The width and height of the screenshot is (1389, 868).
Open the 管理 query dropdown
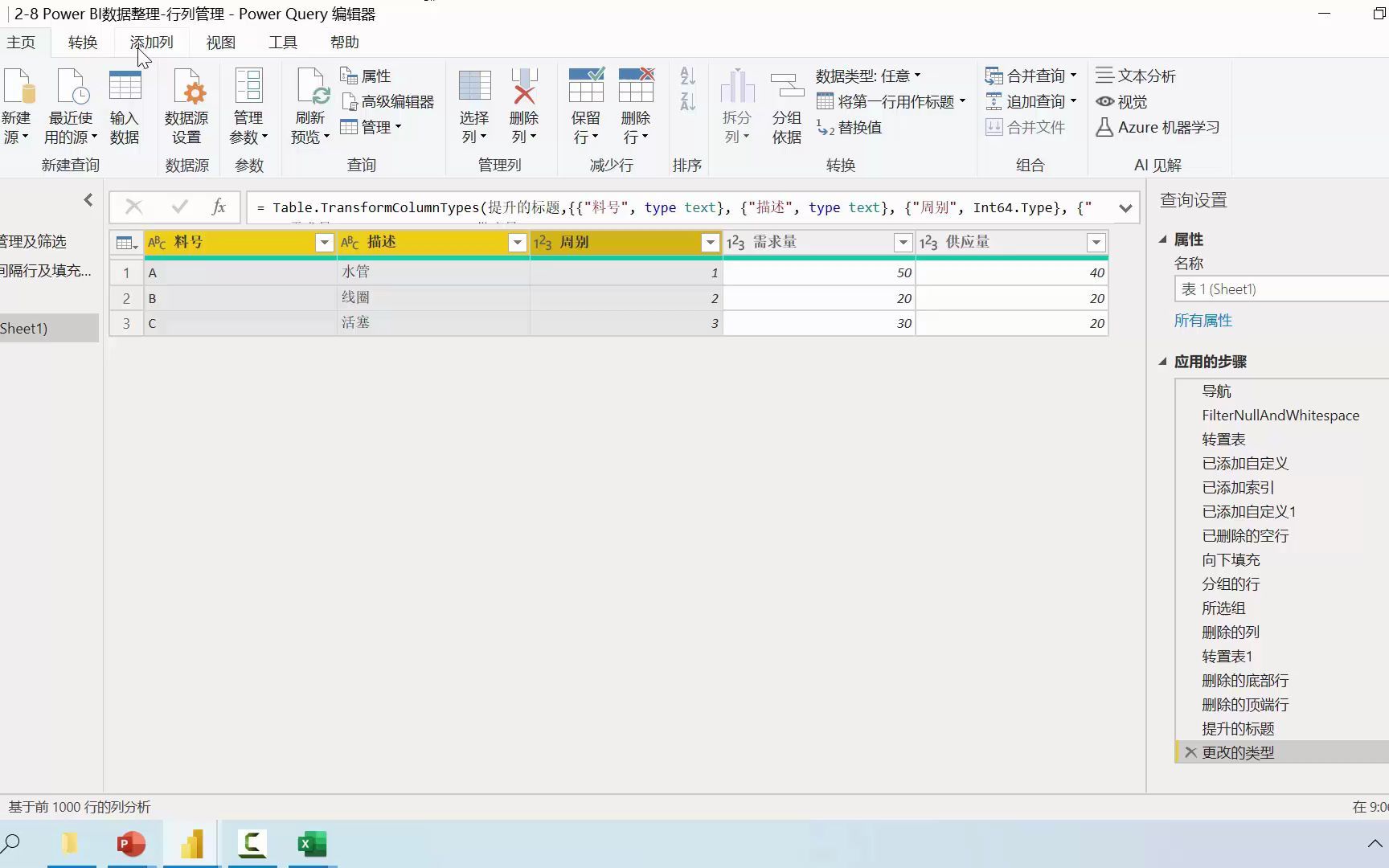[371, 127]
